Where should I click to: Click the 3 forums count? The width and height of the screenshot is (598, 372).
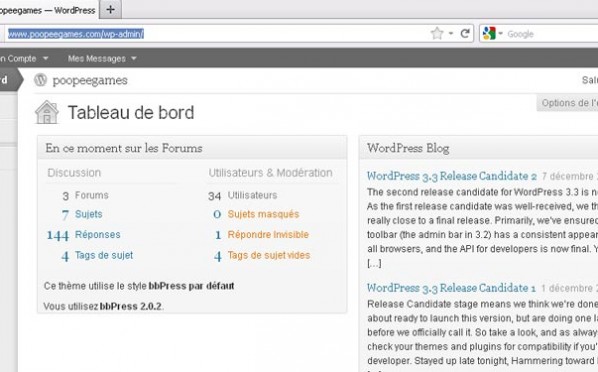(x=65, y=196)
